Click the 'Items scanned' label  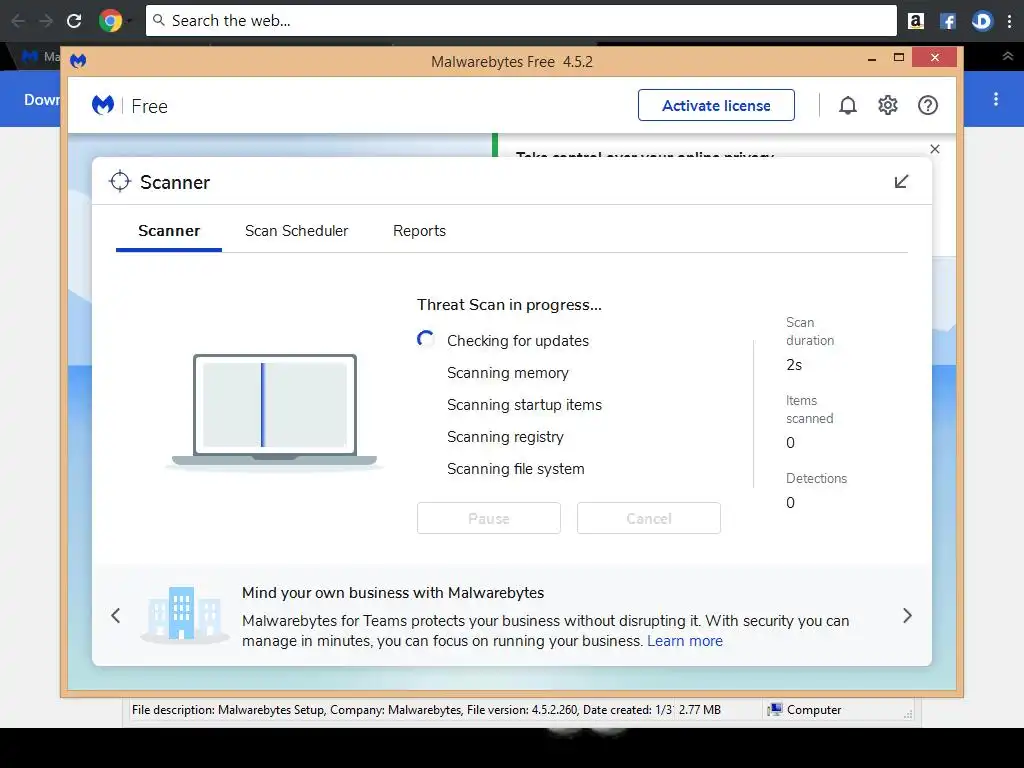[x=810, y=409]
